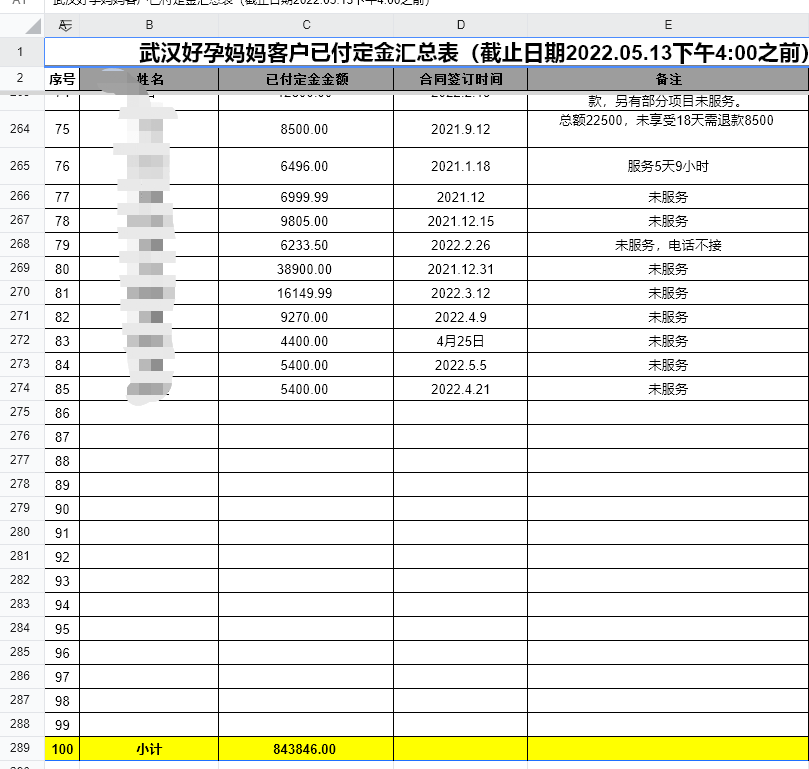Click the 未服务 note in the 16149.99 row
Viewport: 809px width, 769px height.
click(668, 293)
